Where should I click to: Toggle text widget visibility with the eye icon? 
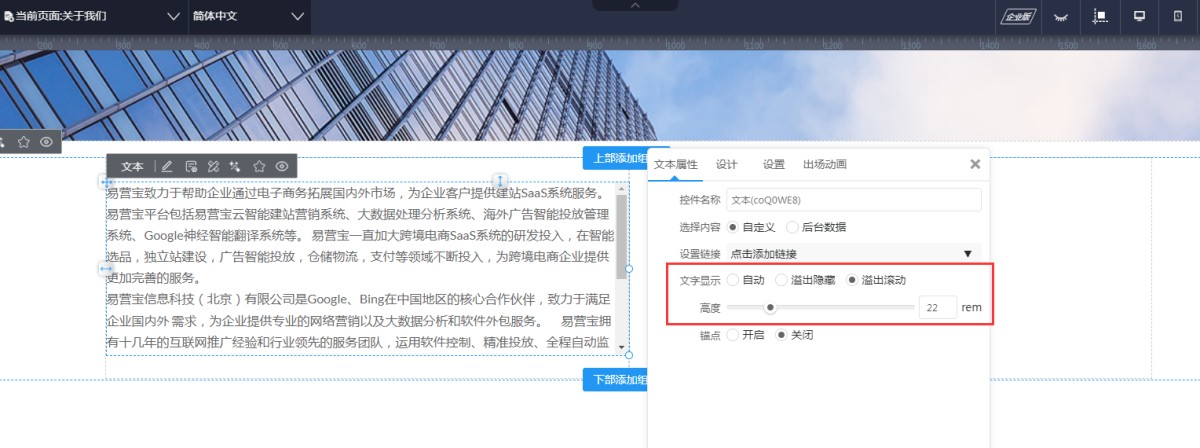(282, 166)
